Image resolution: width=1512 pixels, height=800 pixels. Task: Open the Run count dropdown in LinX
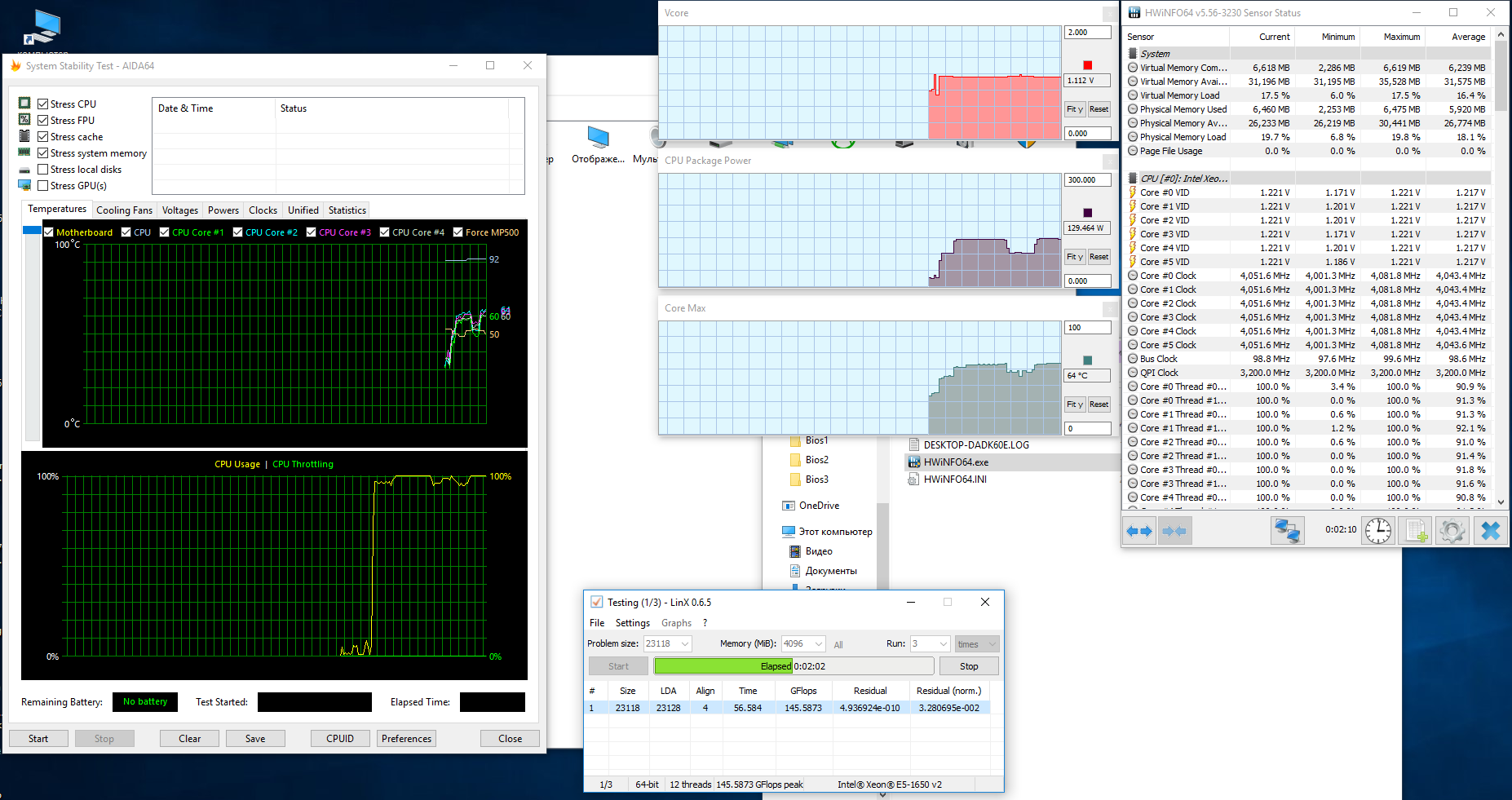pos(944,644)
